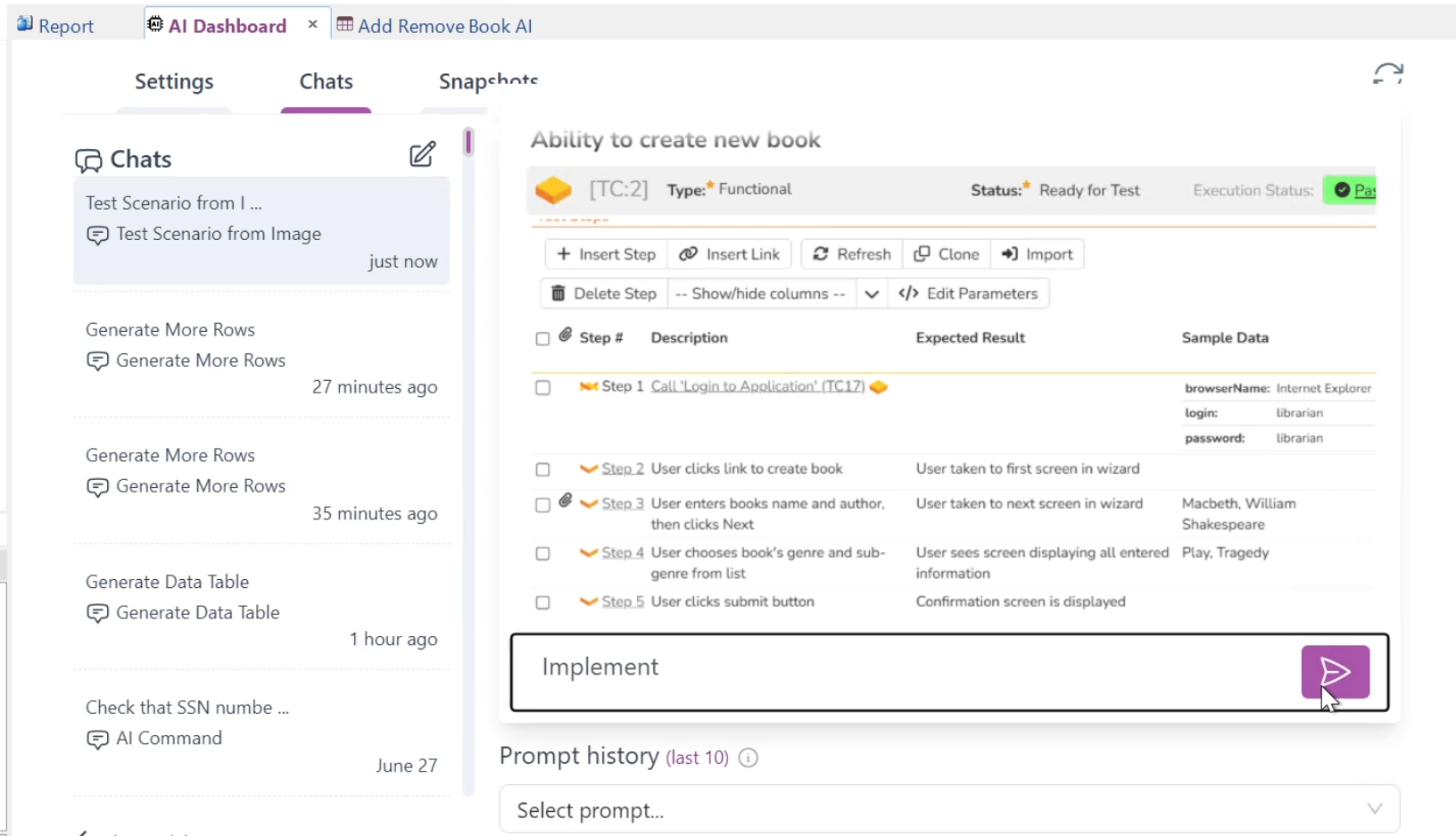The image size is (1456, 836).
Task: Open the Step 2 link
Action: click(x=622, y=468)
